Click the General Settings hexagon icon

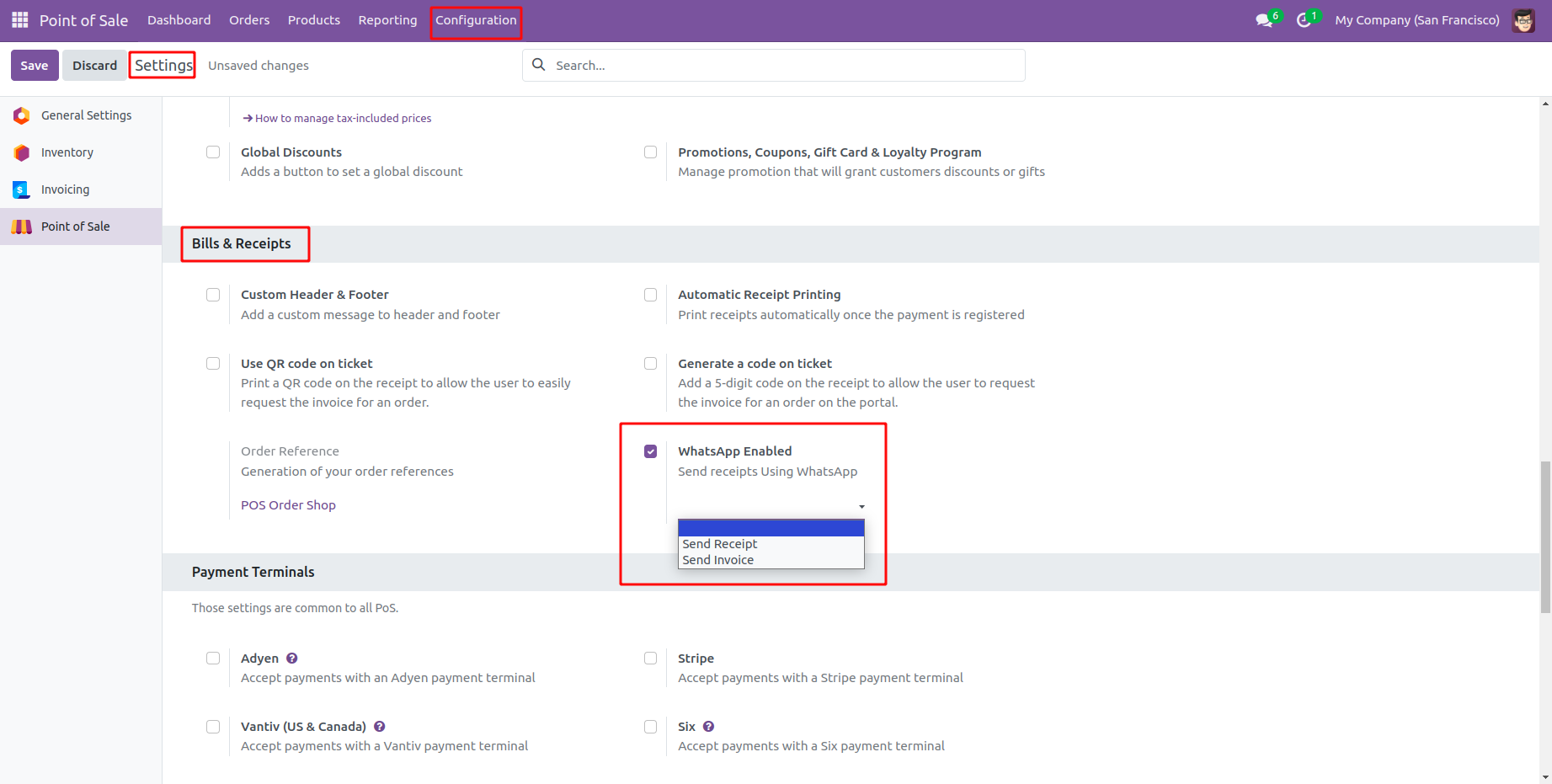(x=22, y=115)
